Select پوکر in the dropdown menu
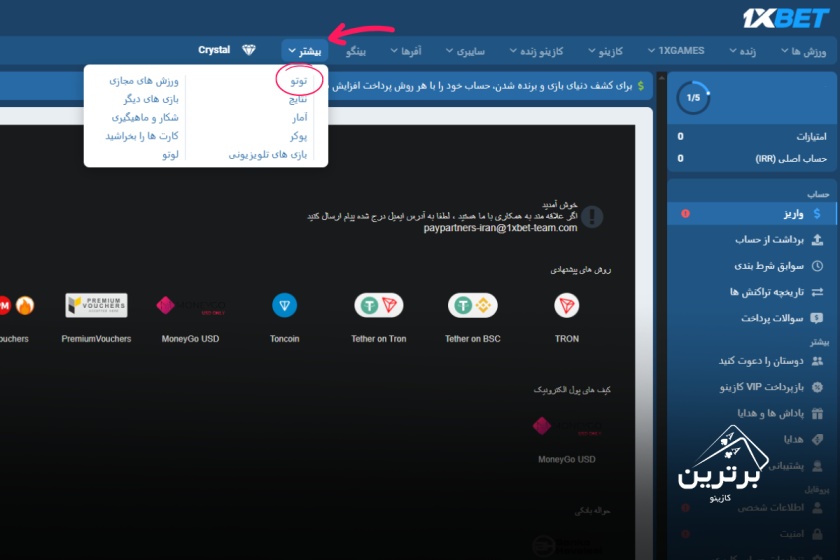 (298, 136)
